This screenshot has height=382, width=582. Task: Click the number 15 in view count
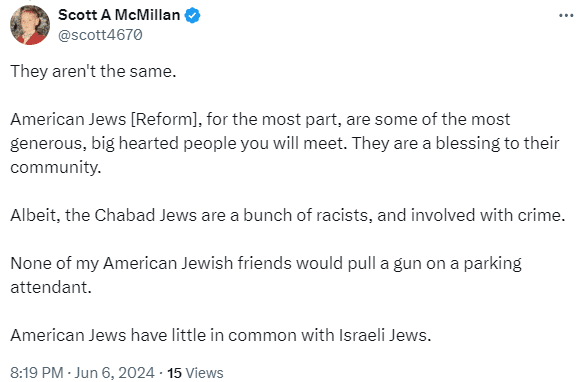(174, 372)
